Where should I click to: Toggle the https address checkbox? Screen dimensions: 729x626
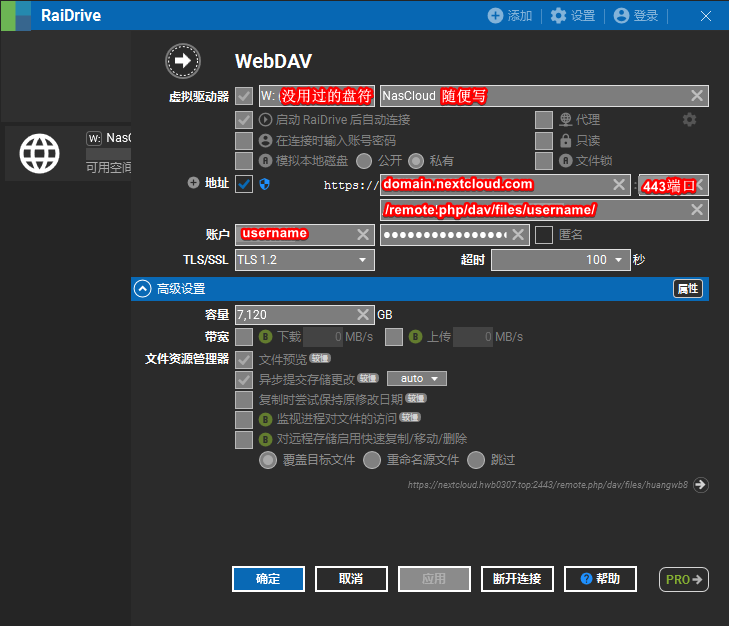pos(244,184)
